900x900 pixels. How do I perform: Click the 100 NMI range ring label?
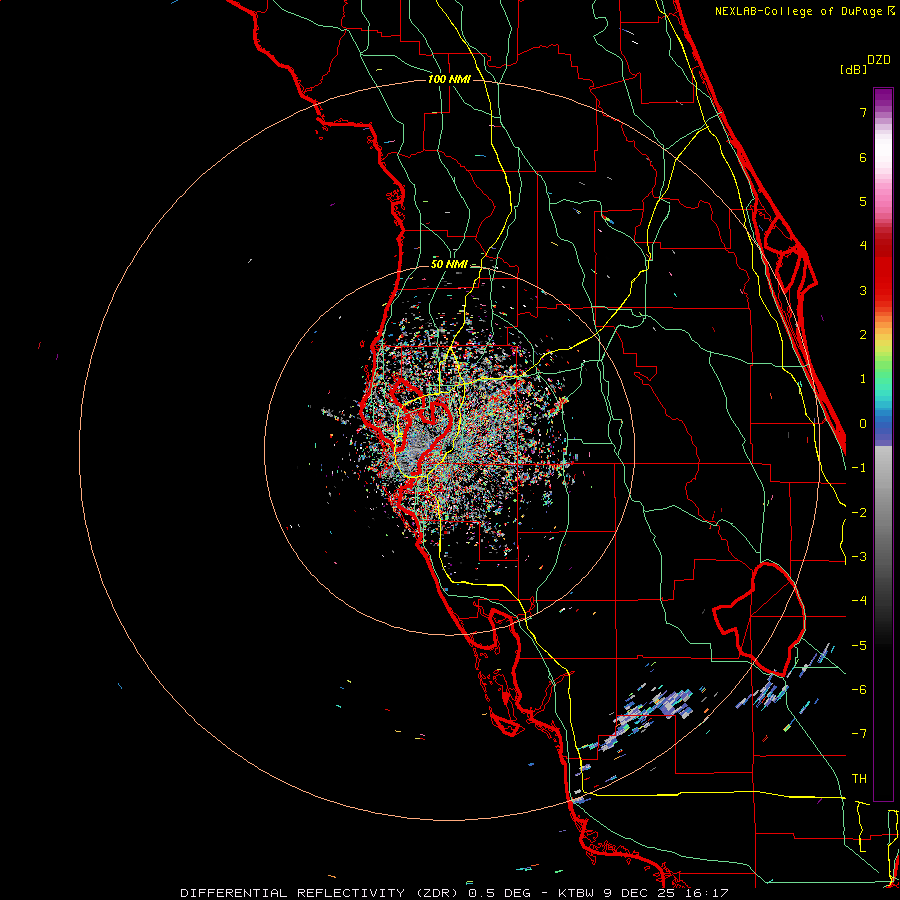click(x=449, y=79)
